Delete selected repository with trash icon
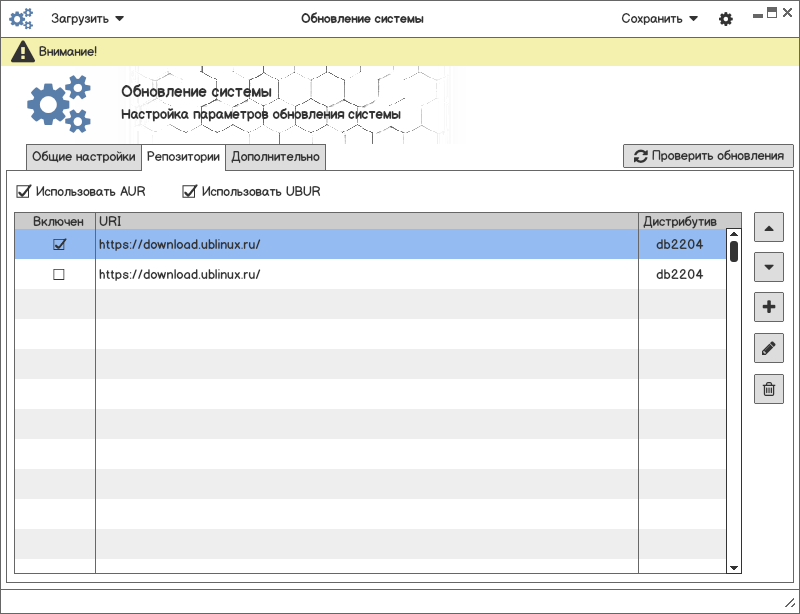Screen dimensions: 800x614 click(768, 388)
